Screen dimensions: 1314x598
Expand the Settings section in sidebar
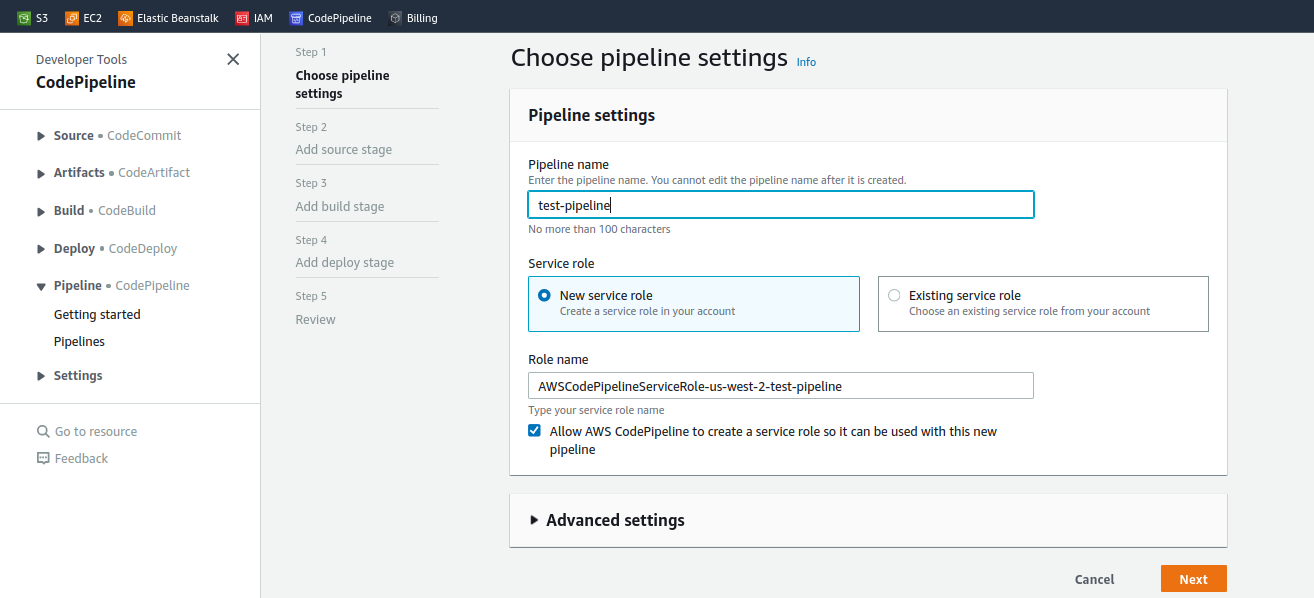(41, 376)
